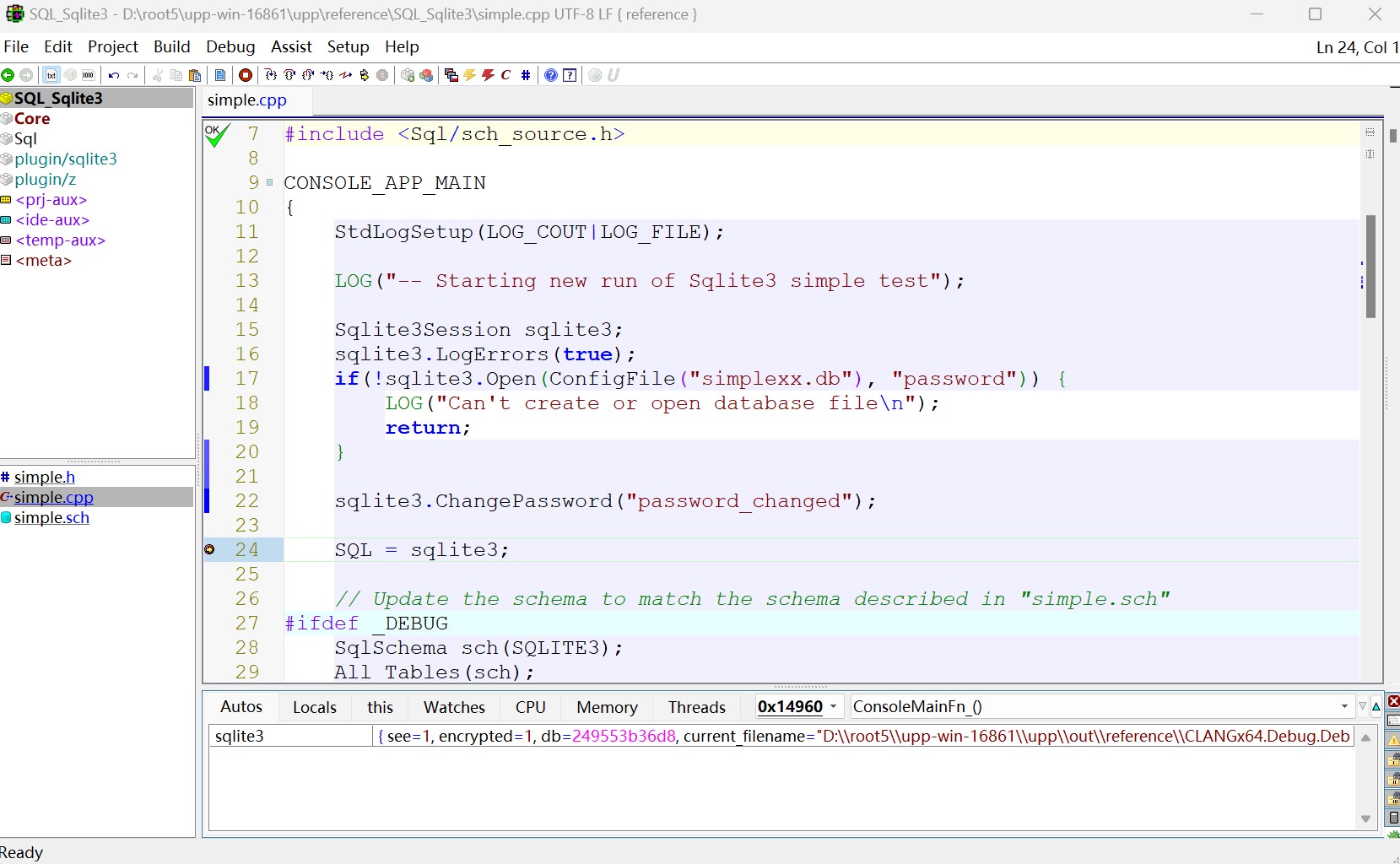1400x864 pixels.
Task: Open the ConsoleMainFn_() frame dropdown arrow
Action: coord(1344,707)
